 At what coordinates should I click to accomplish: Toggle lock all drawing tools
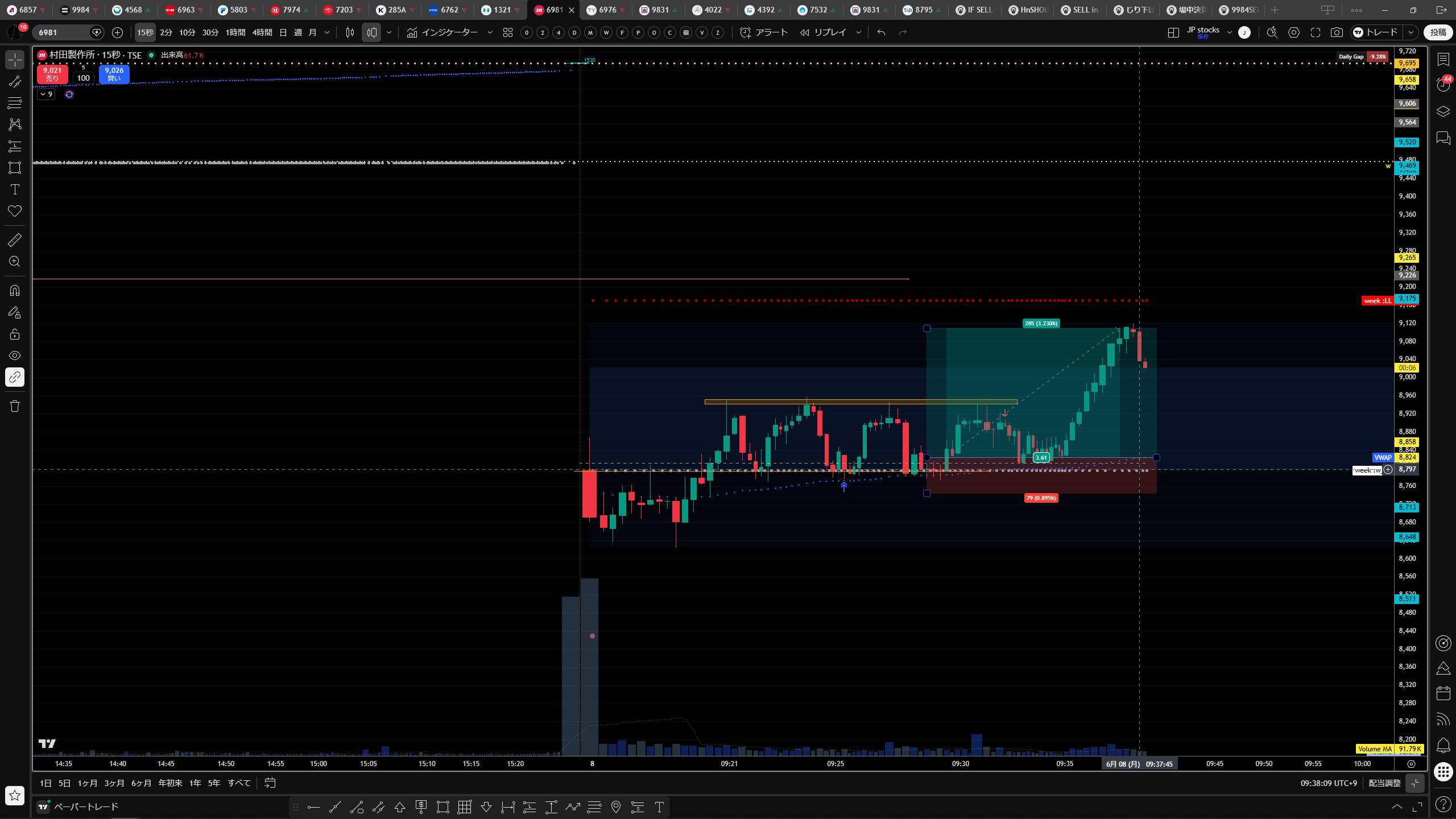click(x=15, y=334)
